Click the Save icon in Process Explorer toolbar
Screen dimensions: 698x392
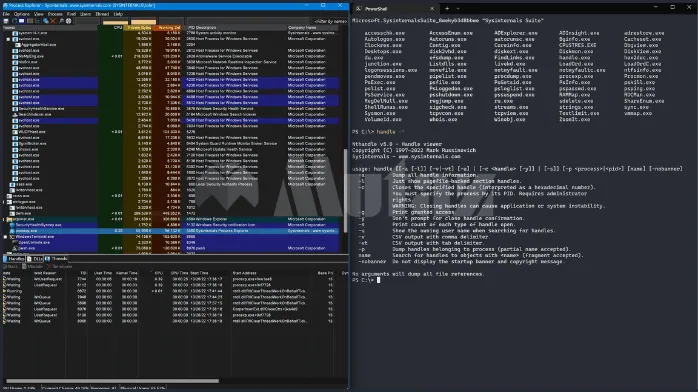coord(6,21)
